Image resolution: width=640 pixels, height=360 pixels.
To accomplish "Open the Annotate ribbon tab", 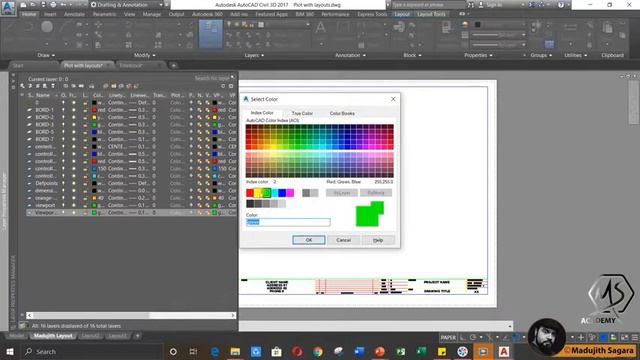I will coord(74,14).
